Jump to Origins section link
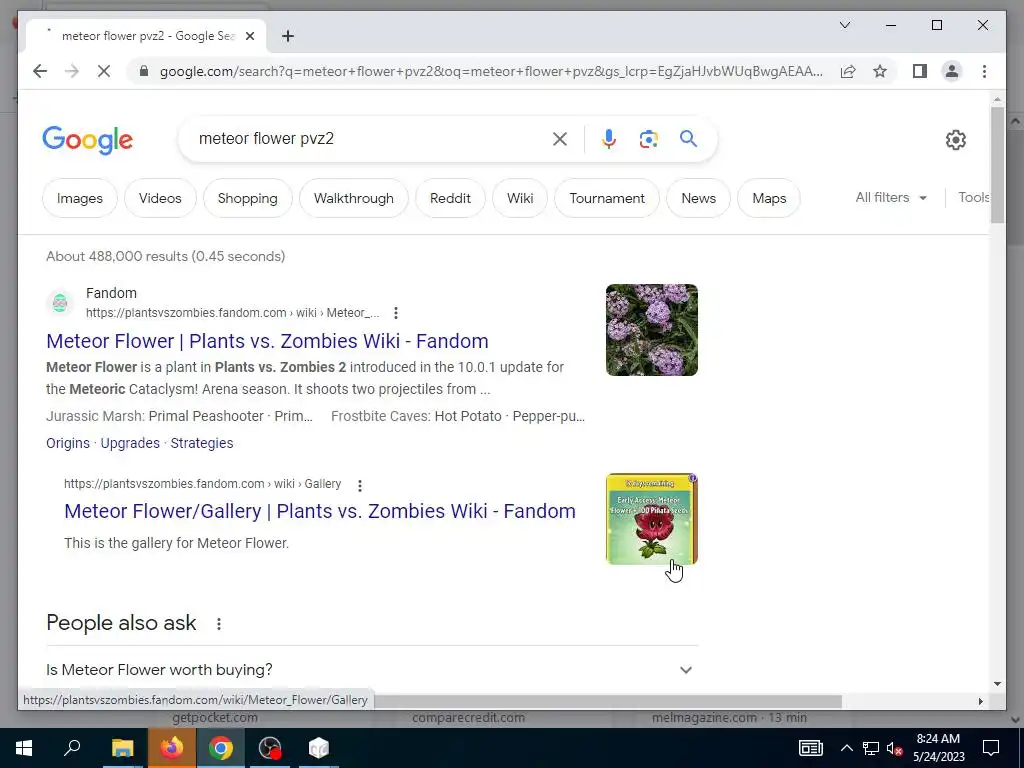Screen dimensions: 1024x768 (x=68, y=443)
